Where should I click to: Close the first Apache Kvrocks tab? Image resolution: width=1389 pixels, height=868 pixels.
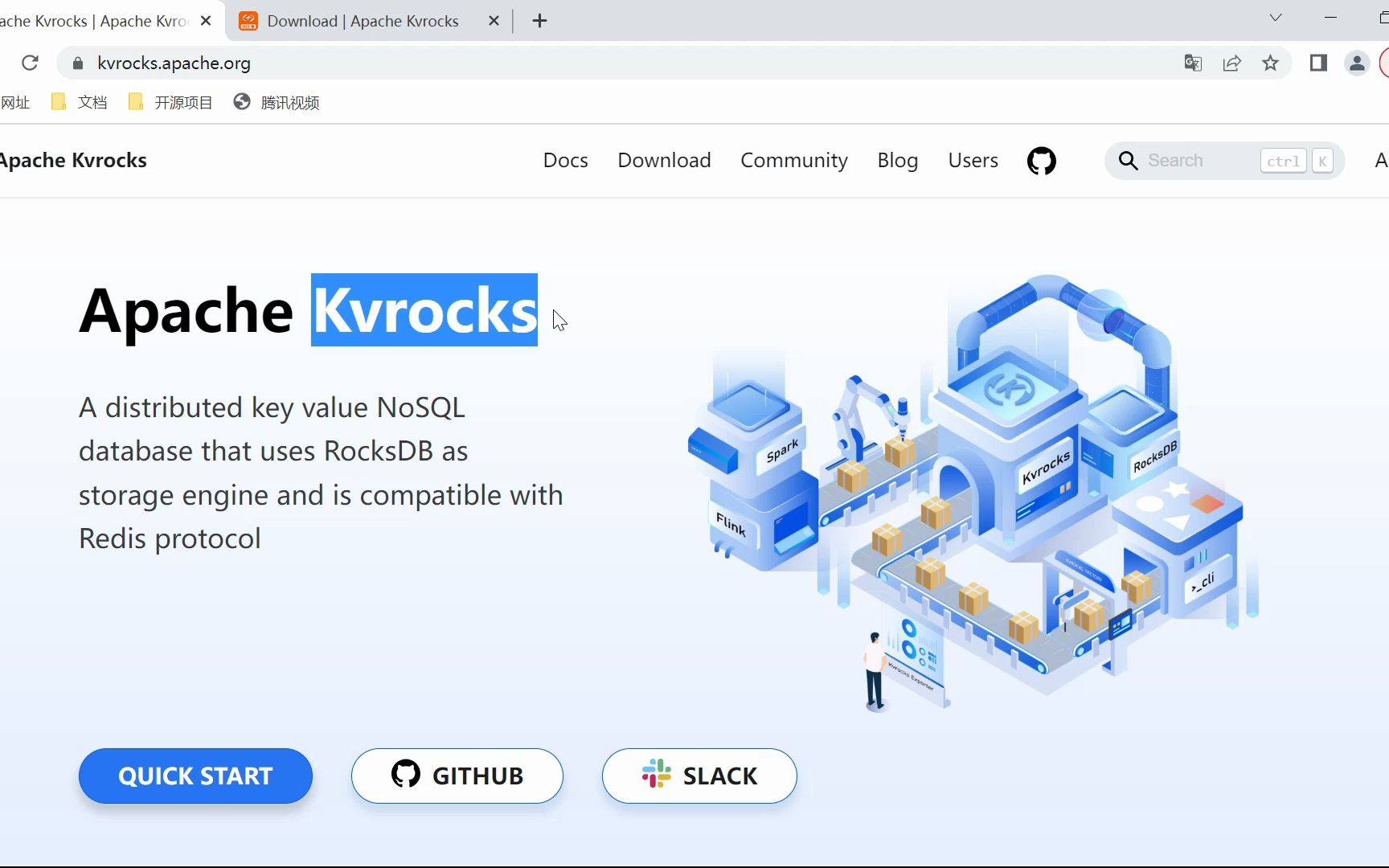207,21
